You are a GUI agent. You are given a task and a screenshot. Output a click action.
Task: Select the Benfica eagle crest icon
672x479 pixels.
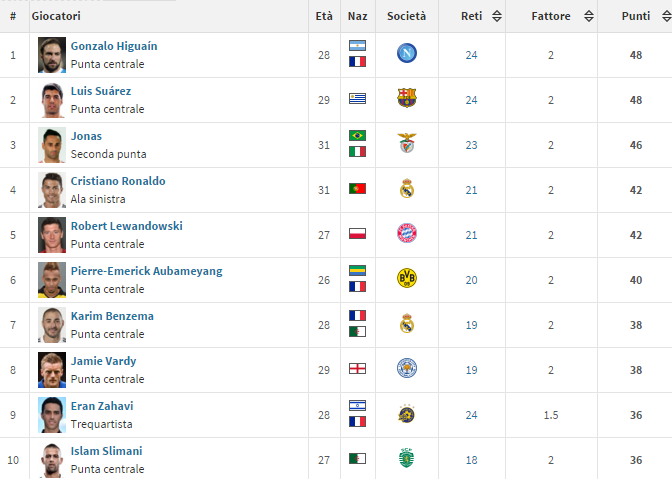click(407, 143)
